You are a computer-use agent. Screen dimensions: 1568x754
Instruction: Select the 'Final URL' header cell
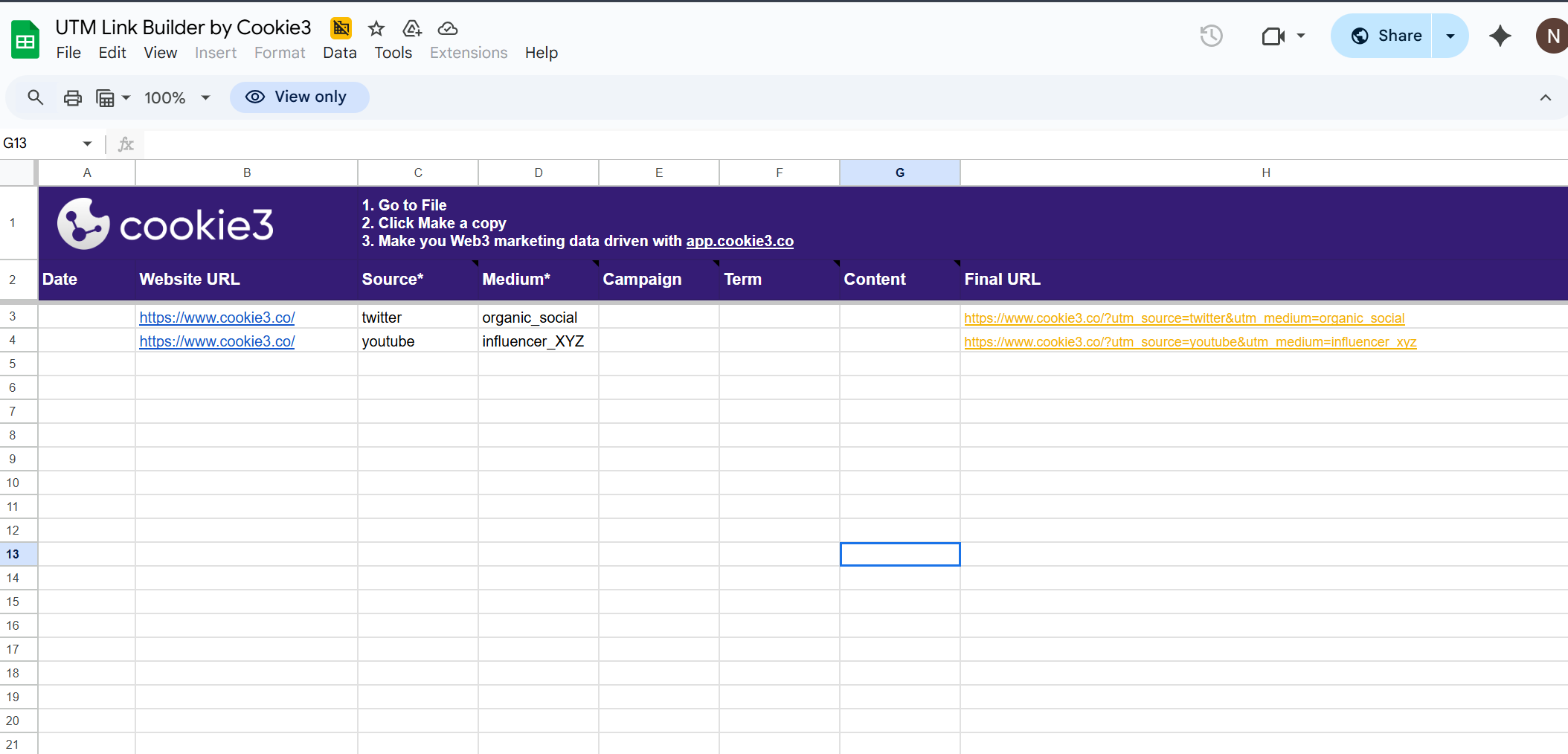tap(1265, 280)
